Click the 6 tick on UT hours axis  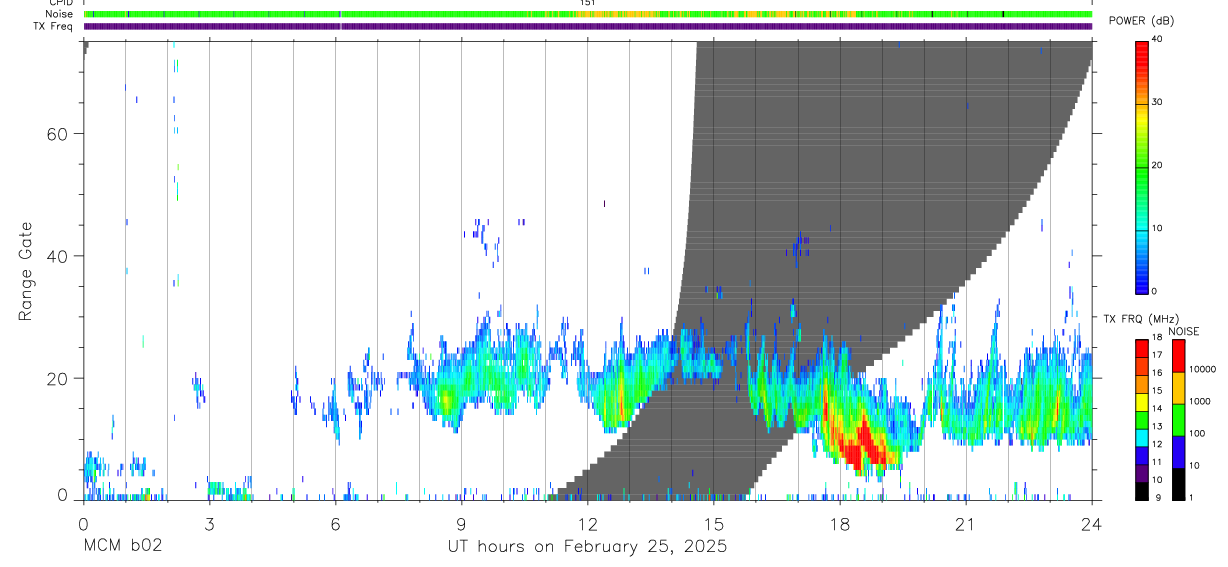coord(335,524)
